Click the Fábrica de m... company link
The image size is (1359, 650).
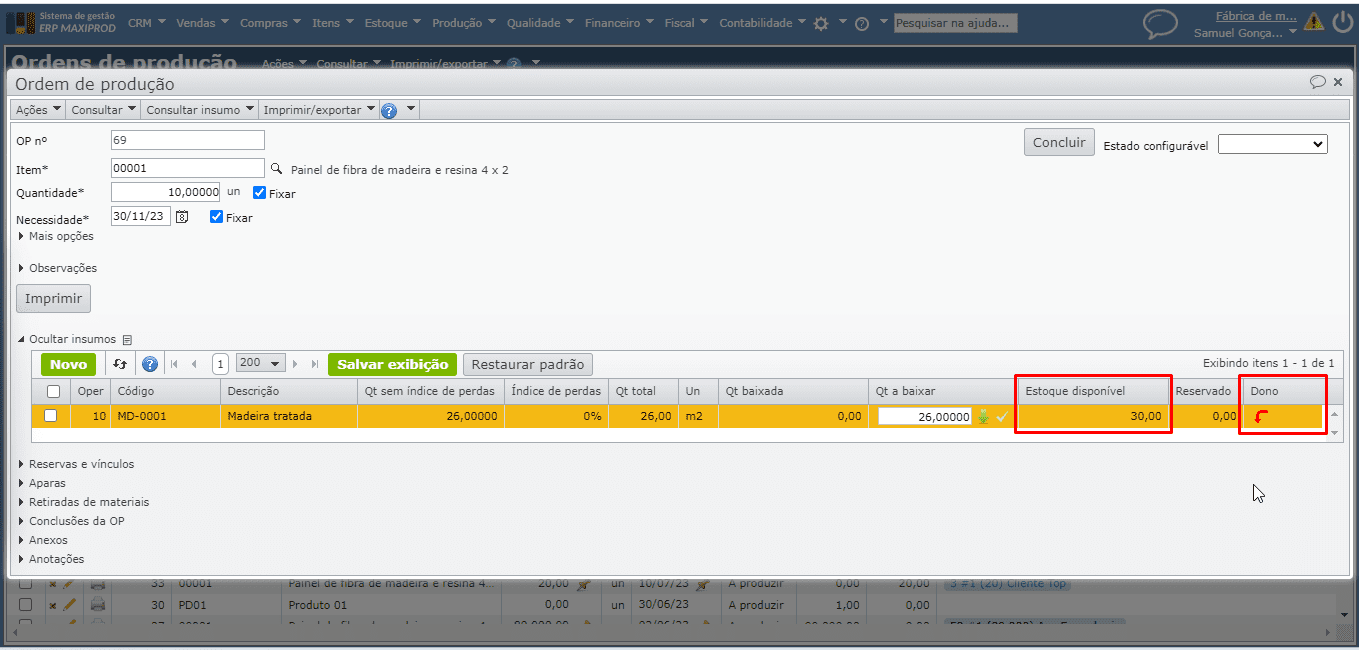[x=1255, y=15]
